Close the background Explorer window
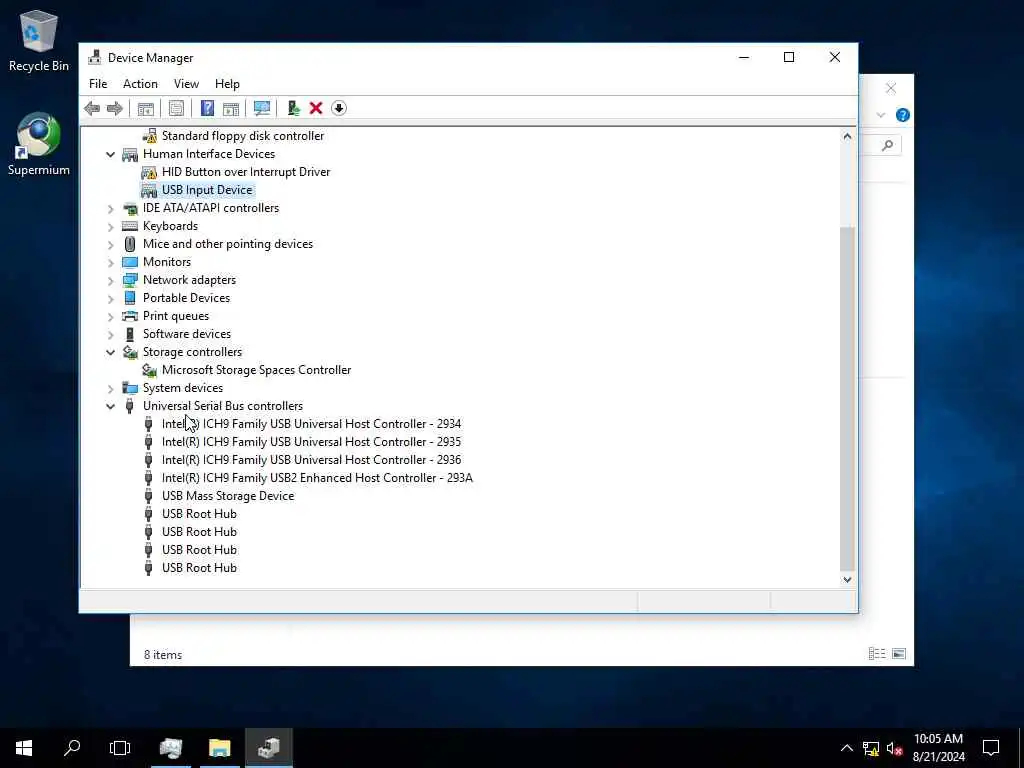 891,88
